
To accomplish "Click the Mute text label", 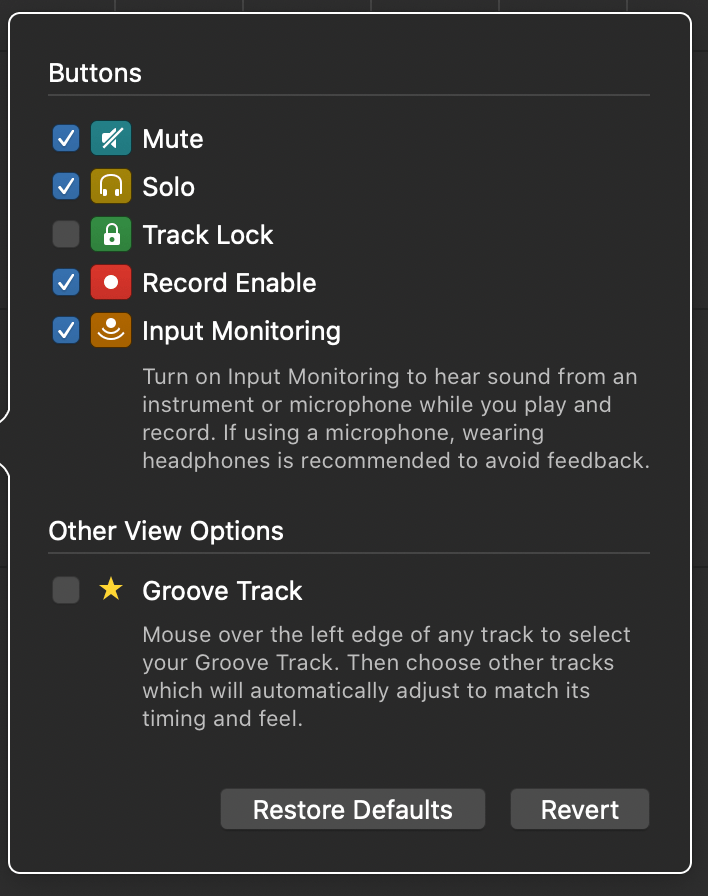I will tap(173, 139).
